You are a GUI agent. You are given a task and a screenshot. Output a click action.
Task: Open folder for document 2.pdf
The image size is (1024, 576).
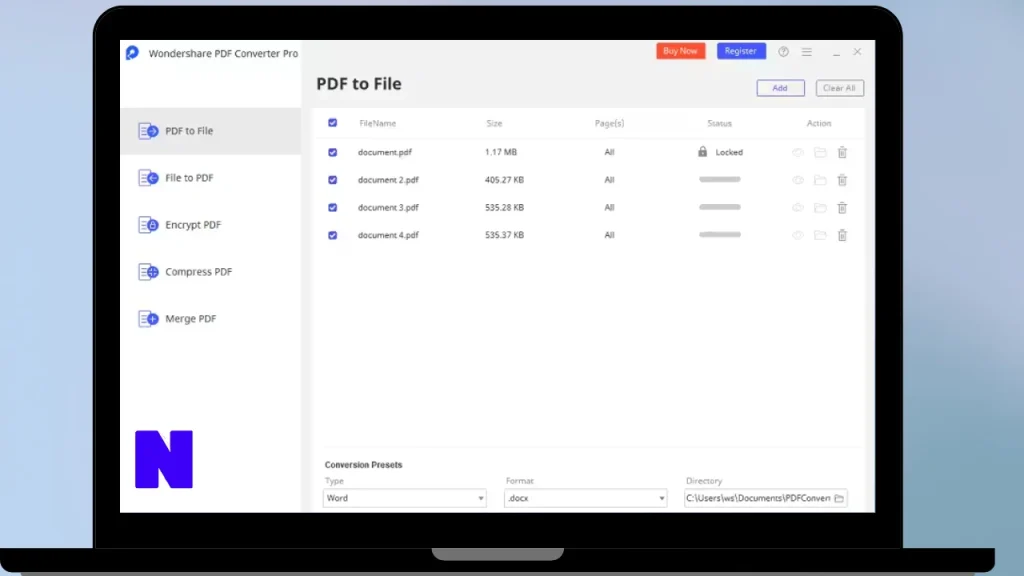(x=820, y=180)
